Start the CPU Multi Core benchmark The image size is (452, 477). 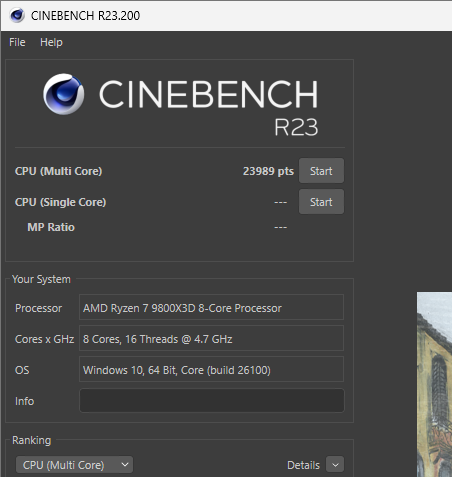point(321,171)
